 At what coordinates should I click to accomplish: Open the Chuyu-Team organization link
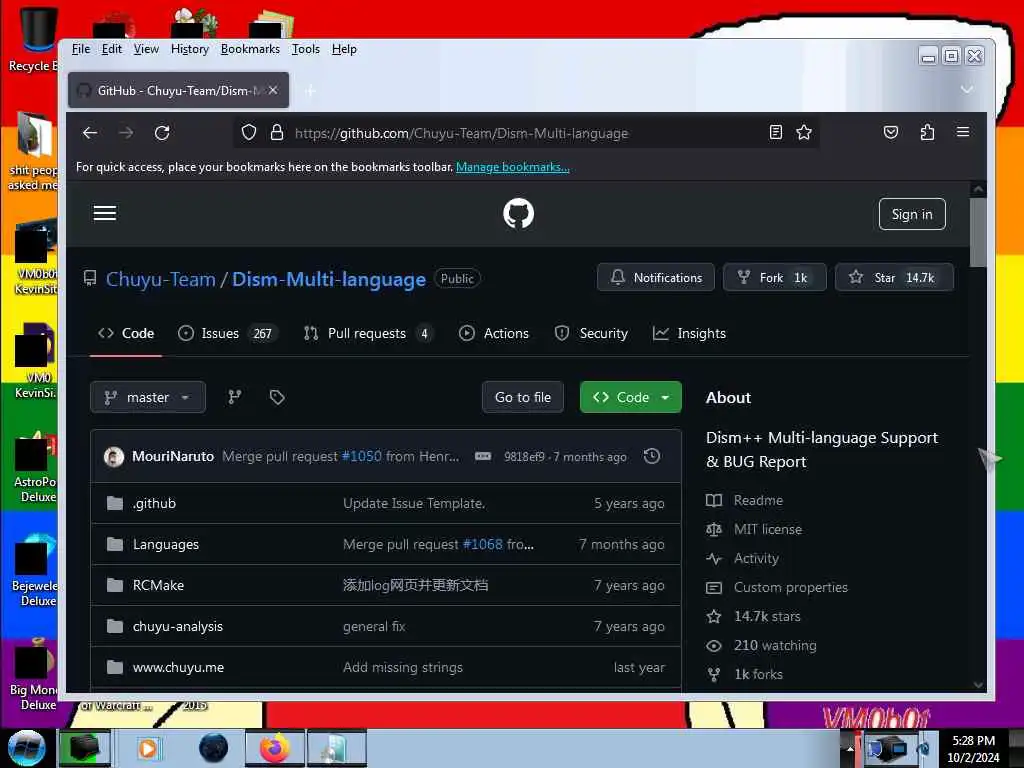(161, 279)
